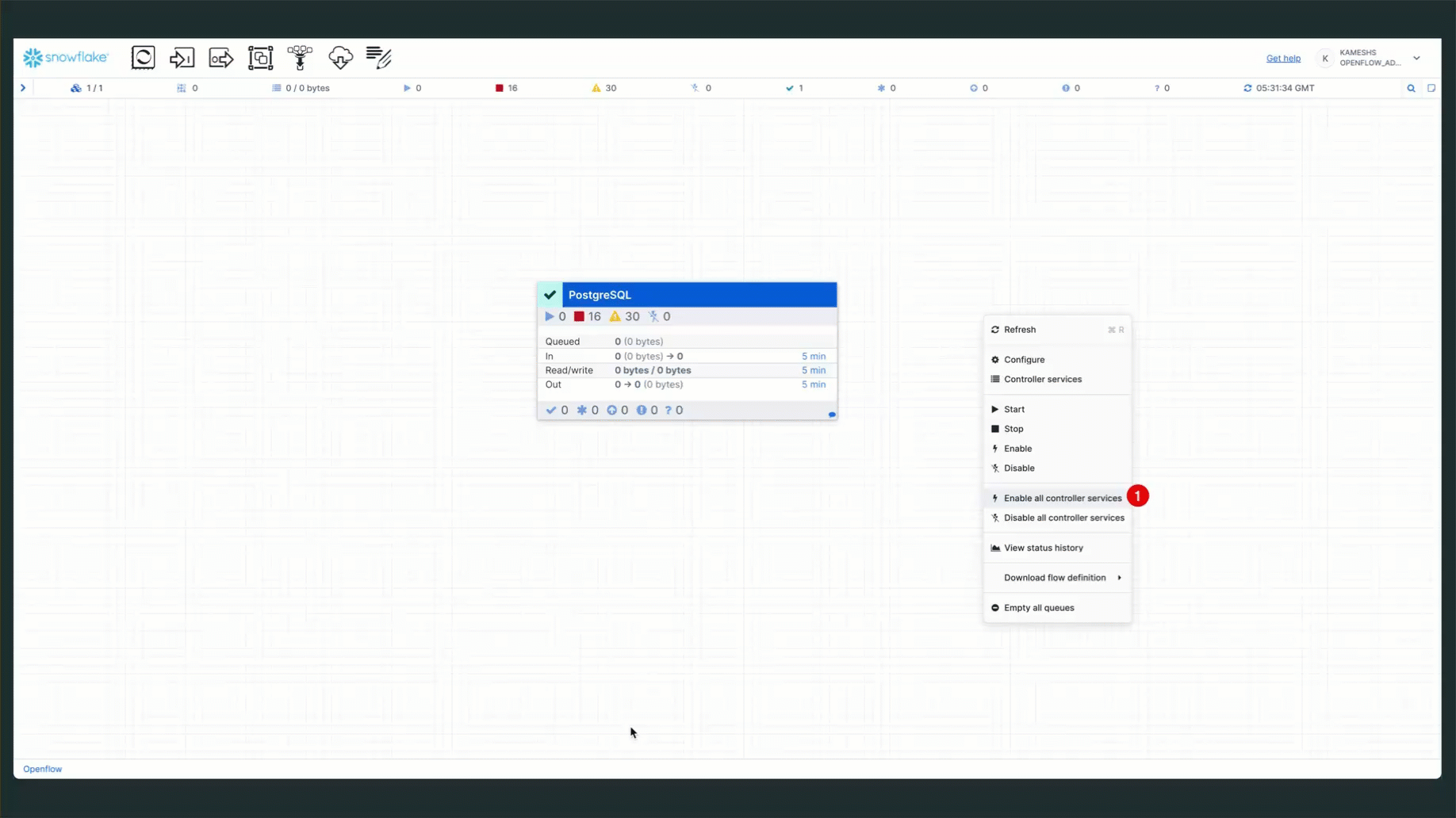
Task: Expand the left side panel chevron
Action: pos(23,88)
